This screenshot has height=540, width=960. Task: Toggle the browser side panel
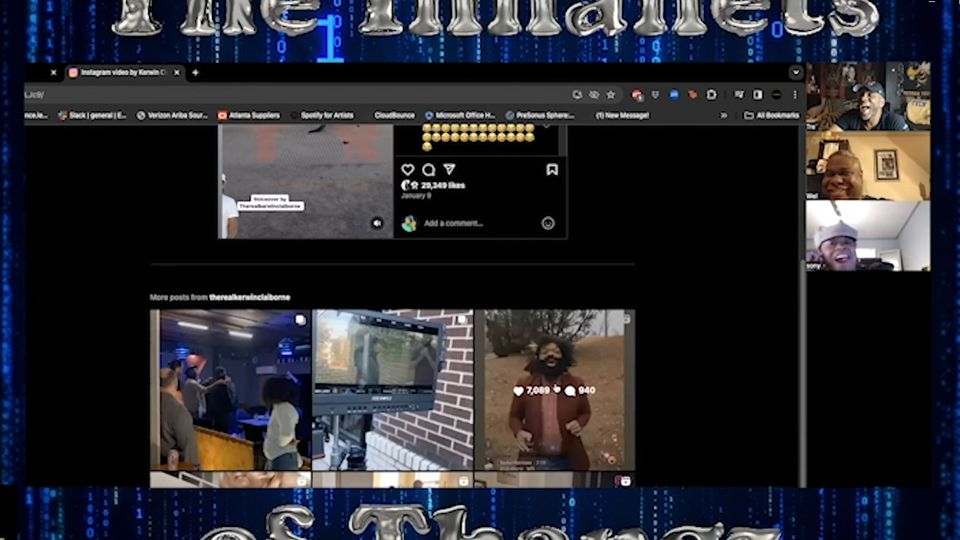click(758, 95)
